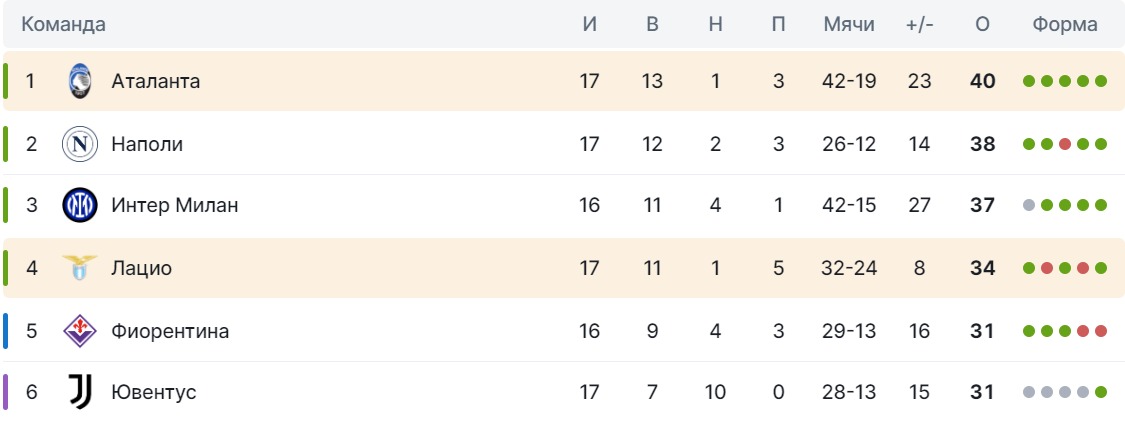Screen dimensions: 1125x421
Task: Select the Интер Милан team name
Action: [175, 206]
